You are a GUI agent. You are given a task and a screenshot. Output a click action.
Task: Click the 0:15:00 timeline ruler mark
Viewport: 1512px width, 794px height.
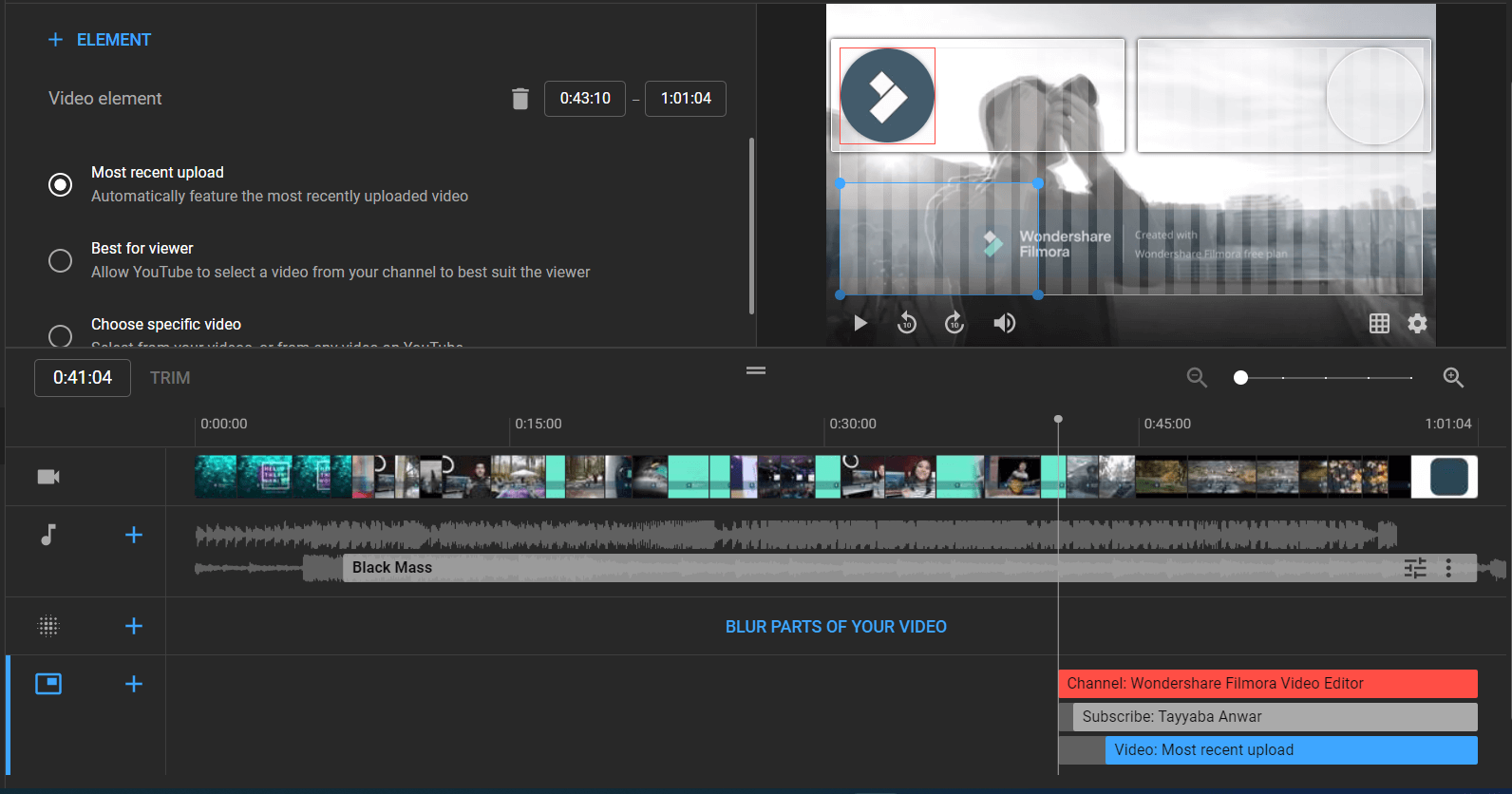(x=539, y=424)
